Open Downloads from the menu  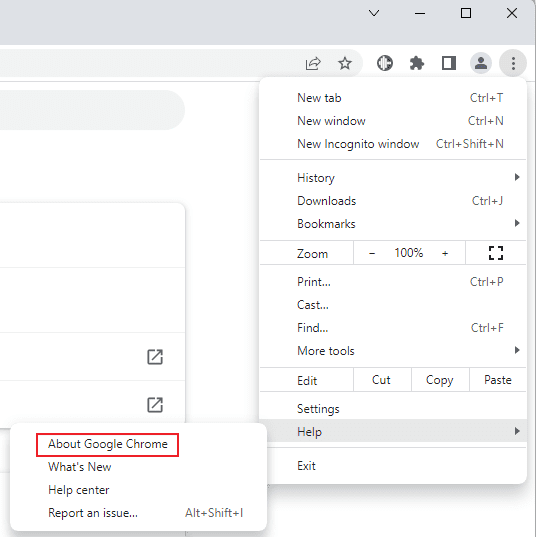tap(393, 201)
